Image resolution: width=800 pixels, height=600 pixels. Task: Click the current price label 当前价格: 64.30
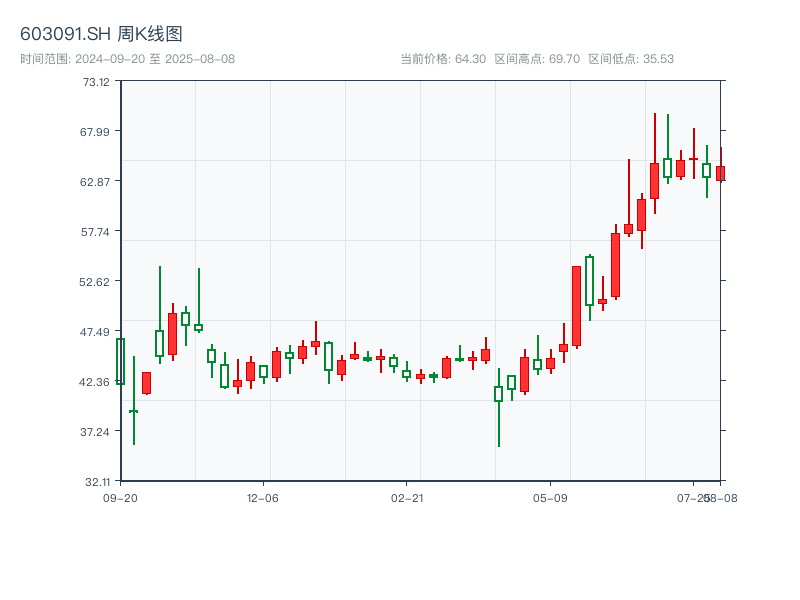point(443,59)
